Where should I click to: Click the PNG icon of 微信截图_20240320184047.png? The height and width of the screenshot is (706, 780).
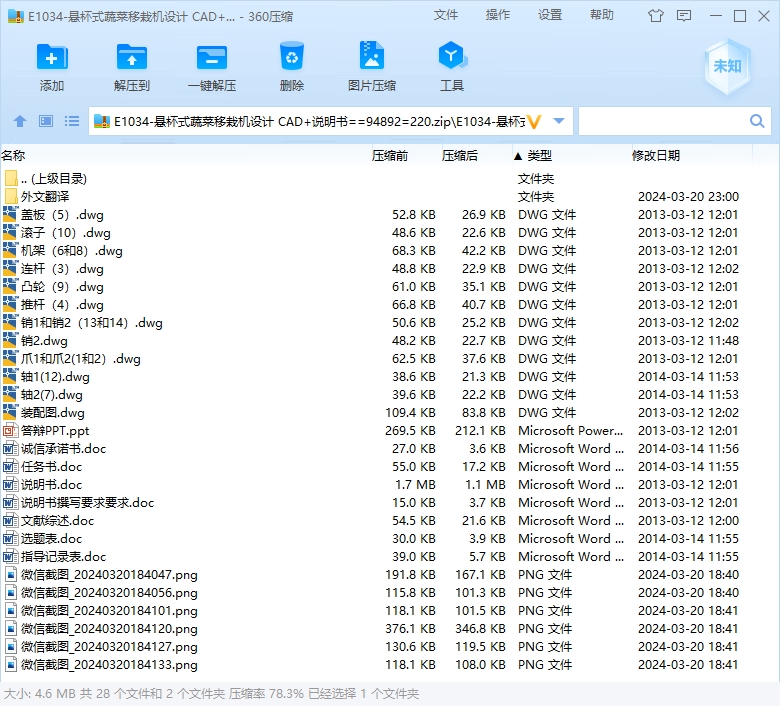pyautogui.click(x=10, y=575)
